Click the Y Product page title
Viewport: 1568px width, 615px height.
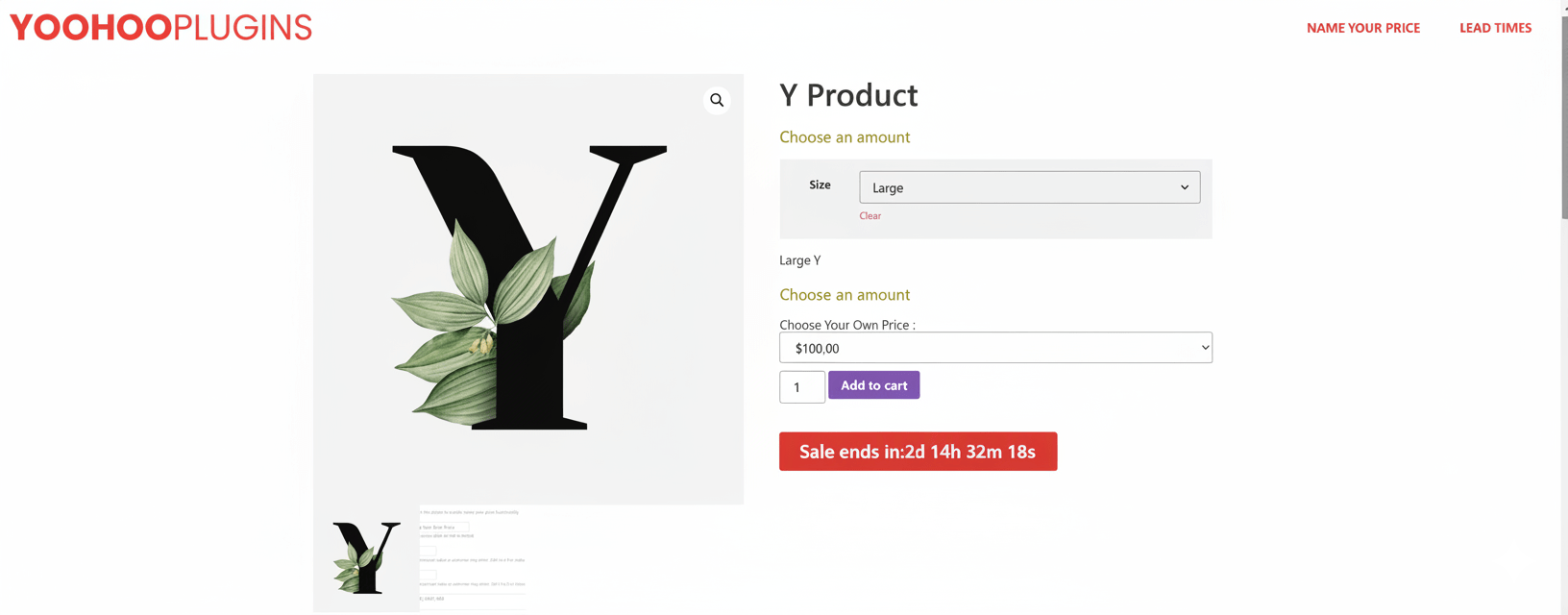[x=848, y=95]
